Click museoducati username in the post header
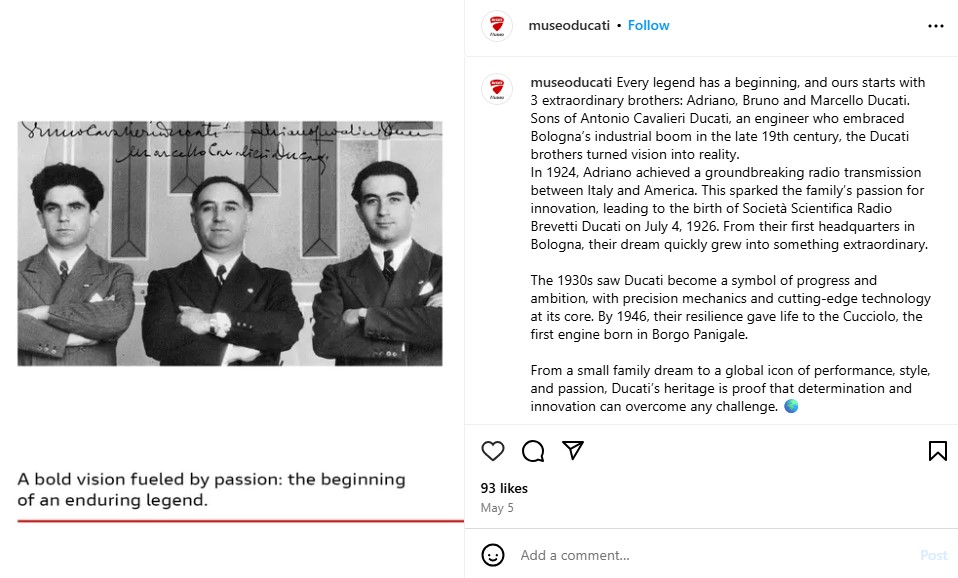 (x=568, y=26)
